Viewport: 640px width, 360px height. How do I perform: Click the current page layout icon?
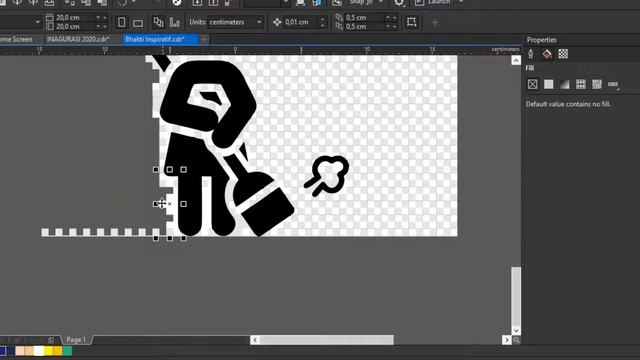click(x=174, y=22)
